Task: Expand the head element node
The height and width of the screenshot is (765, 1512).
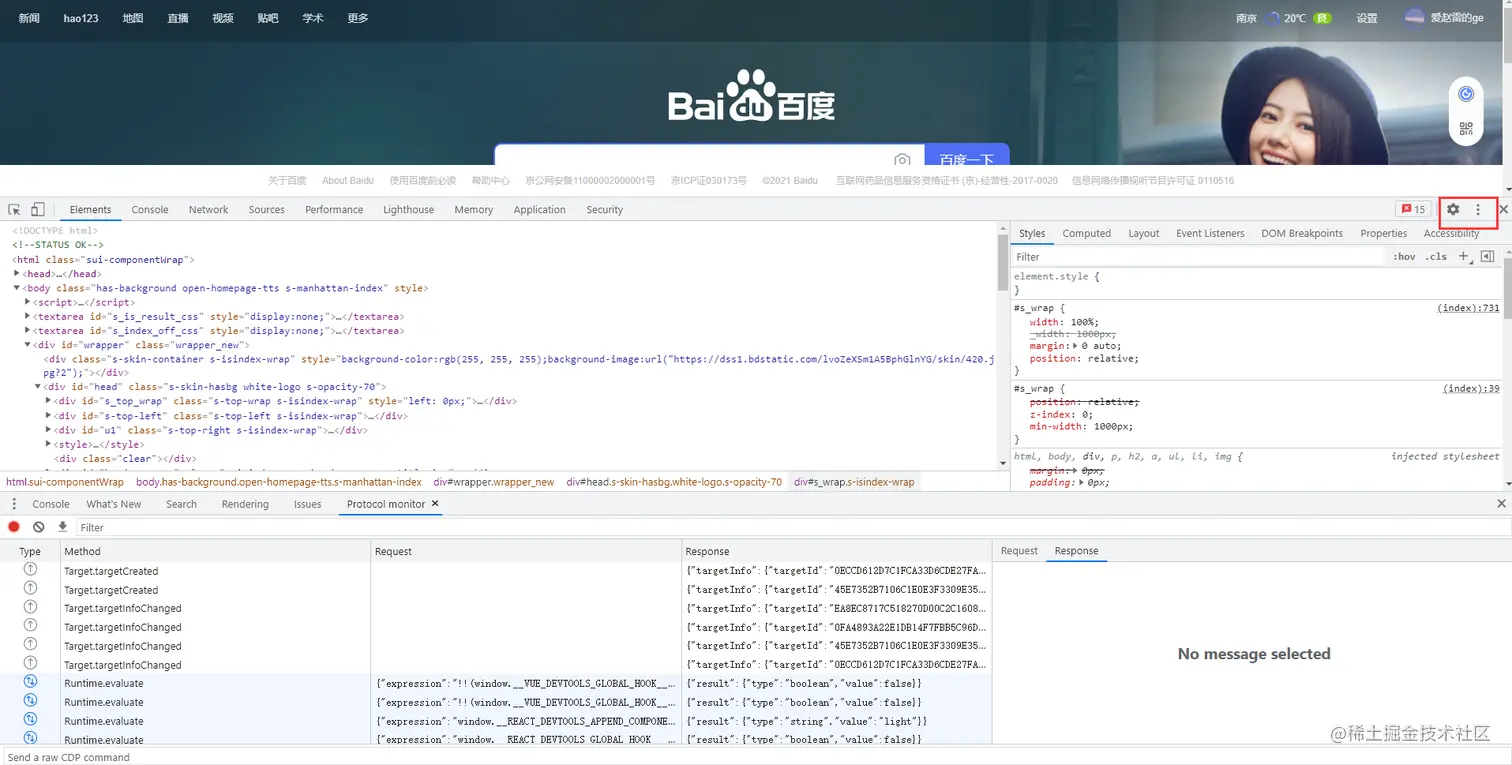Action: tap(17, 274)
